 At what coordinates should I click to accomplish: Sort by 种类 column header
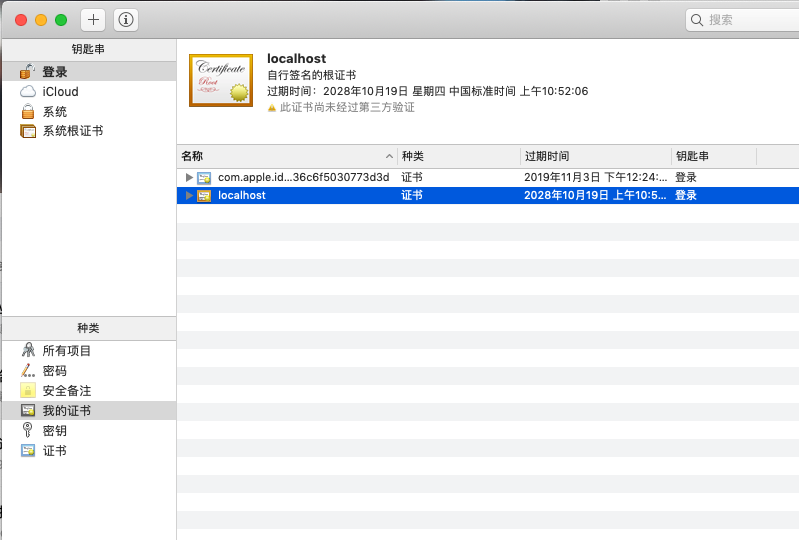pyautogui.click(x=459, y=156)
